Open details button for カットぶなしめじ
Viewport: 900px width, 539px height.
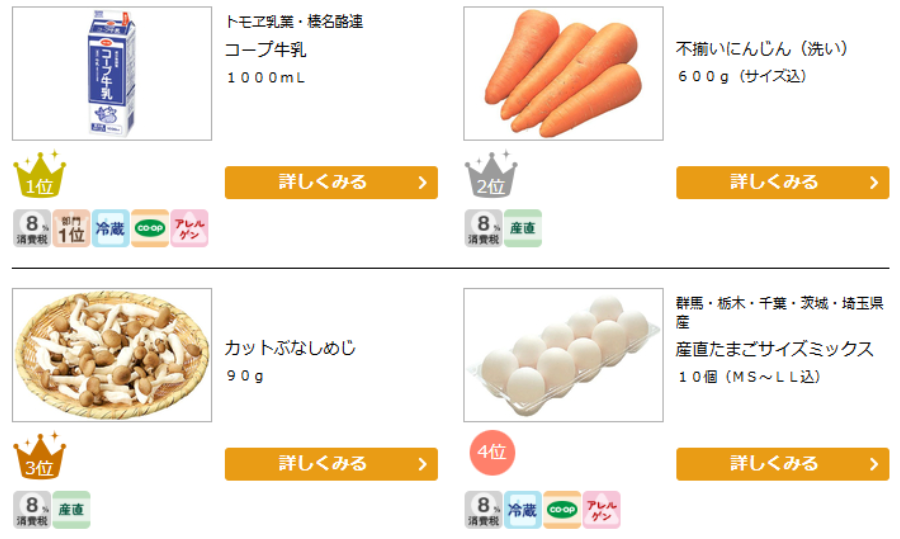coord(331,464)
